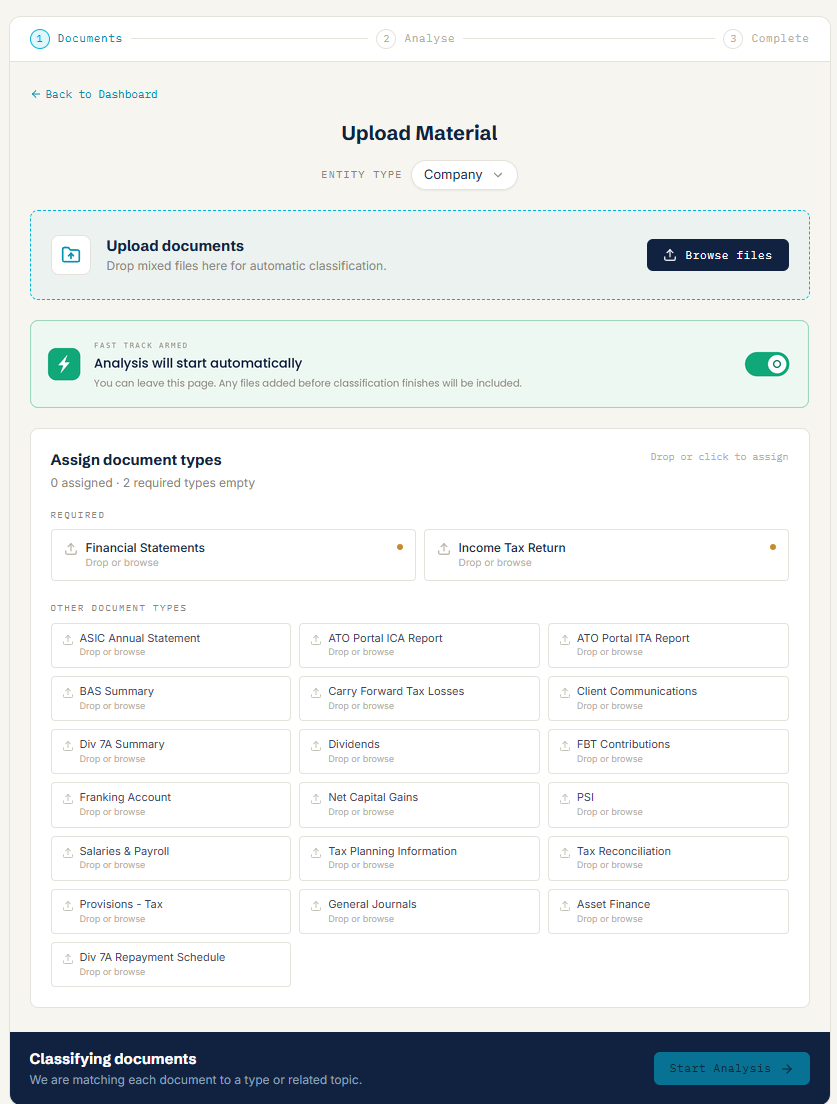Follow the Back to Dashboard link
The width and height of the screenshot is (837, 1104).
tap(94, 94)
